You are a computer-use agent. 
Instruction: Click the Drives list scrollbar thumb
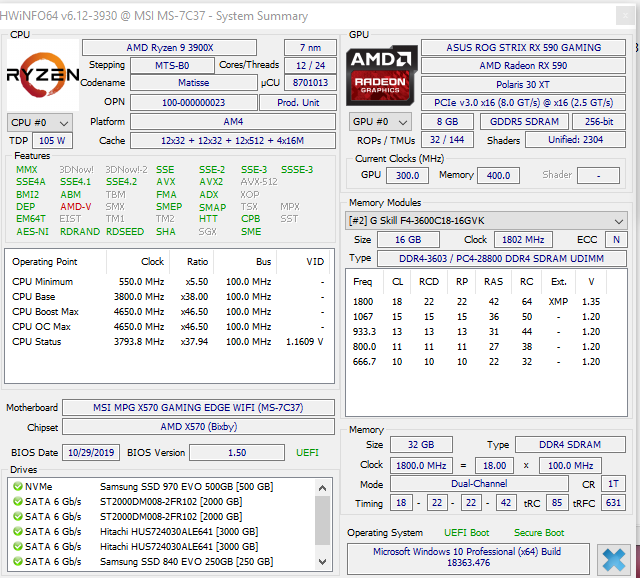click(x=322, y=520)
